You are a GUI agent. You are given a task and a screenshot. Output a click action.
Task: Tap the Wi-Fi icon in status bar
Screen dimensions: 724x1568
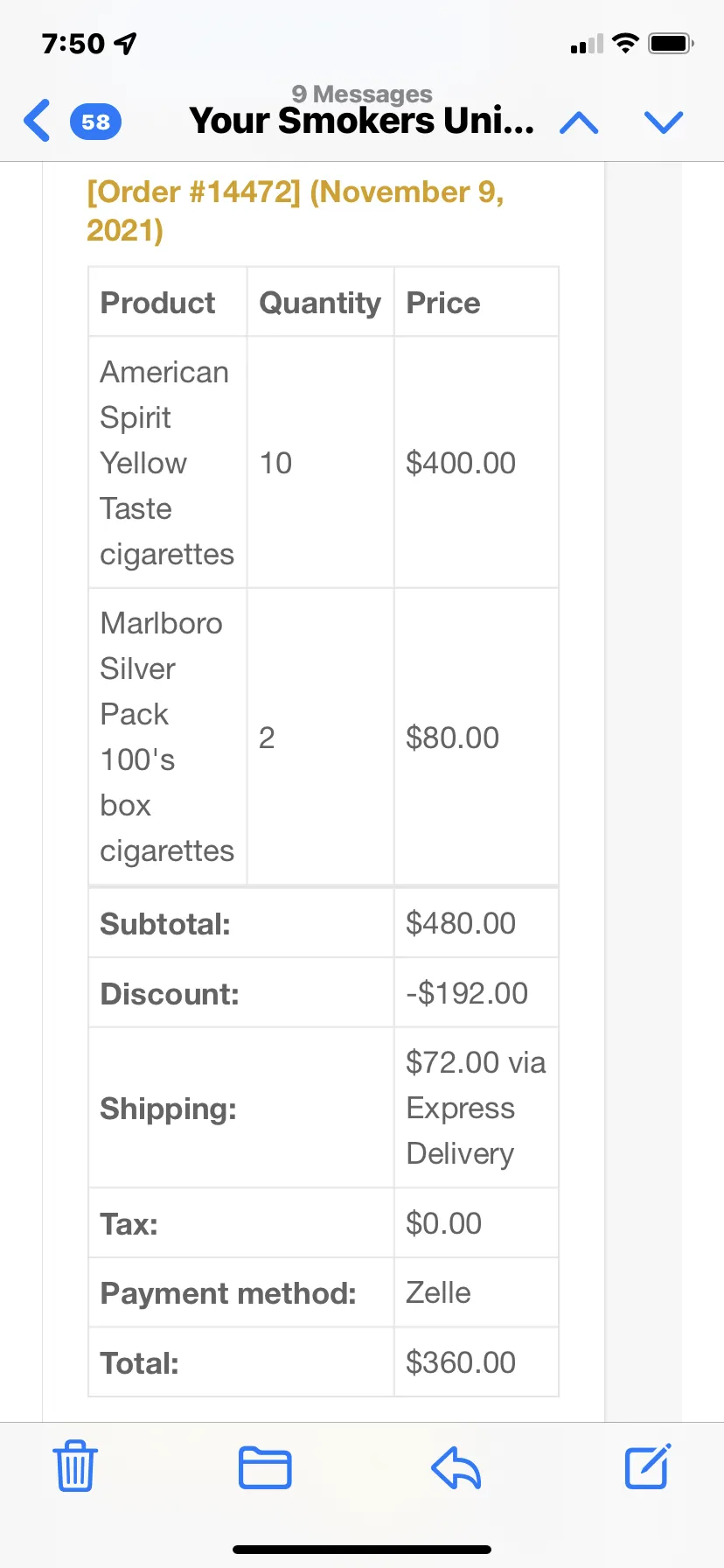click(625, 43)
